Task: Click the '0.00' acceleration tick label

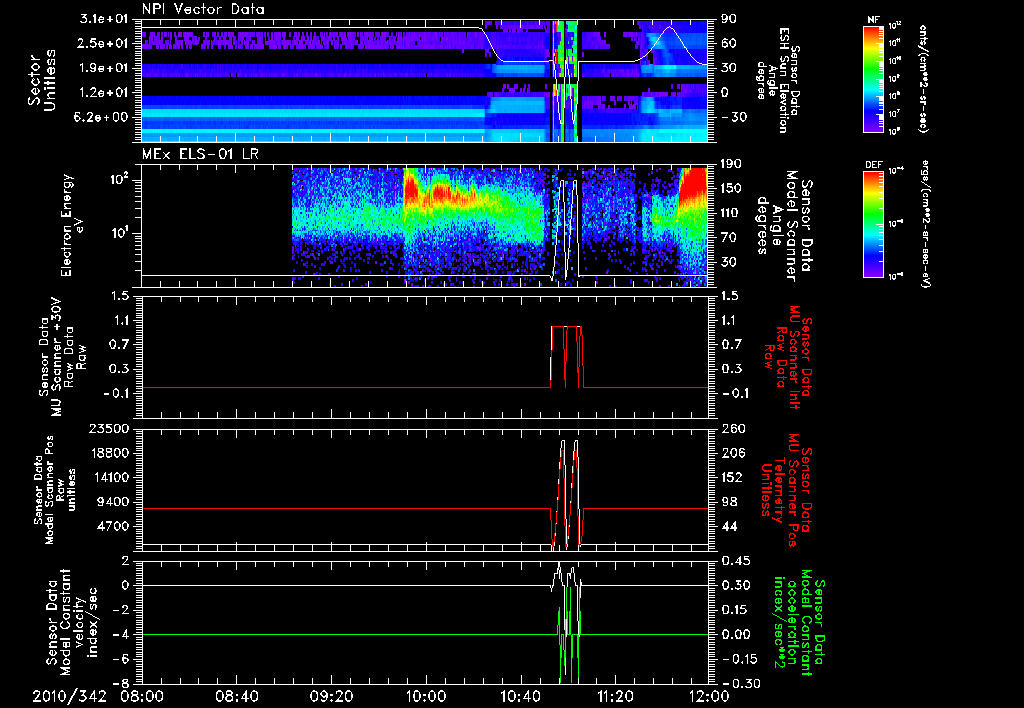Action: 735,635
